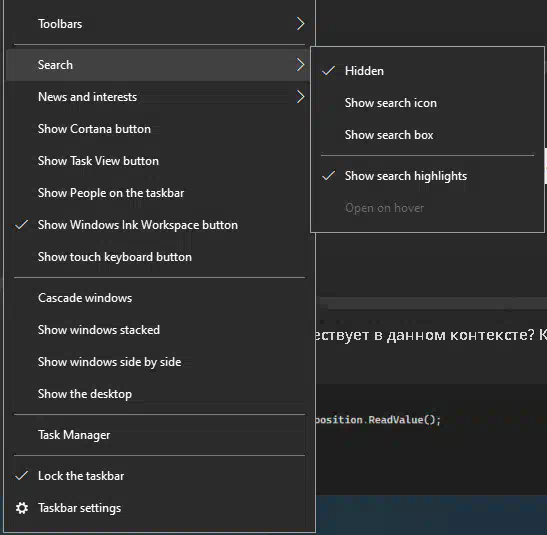The width and height of the screenshot is (547, 535).
Task: Choose Show search box
Action: click(427, 135)
